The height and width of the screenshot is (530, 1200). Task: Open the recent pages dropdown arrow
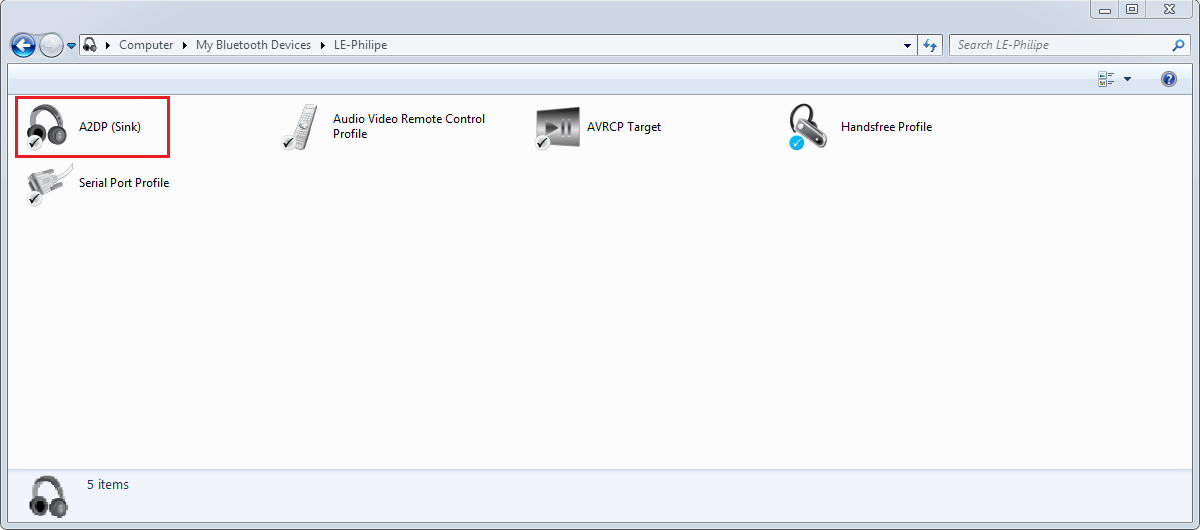(x=72, y=46)
